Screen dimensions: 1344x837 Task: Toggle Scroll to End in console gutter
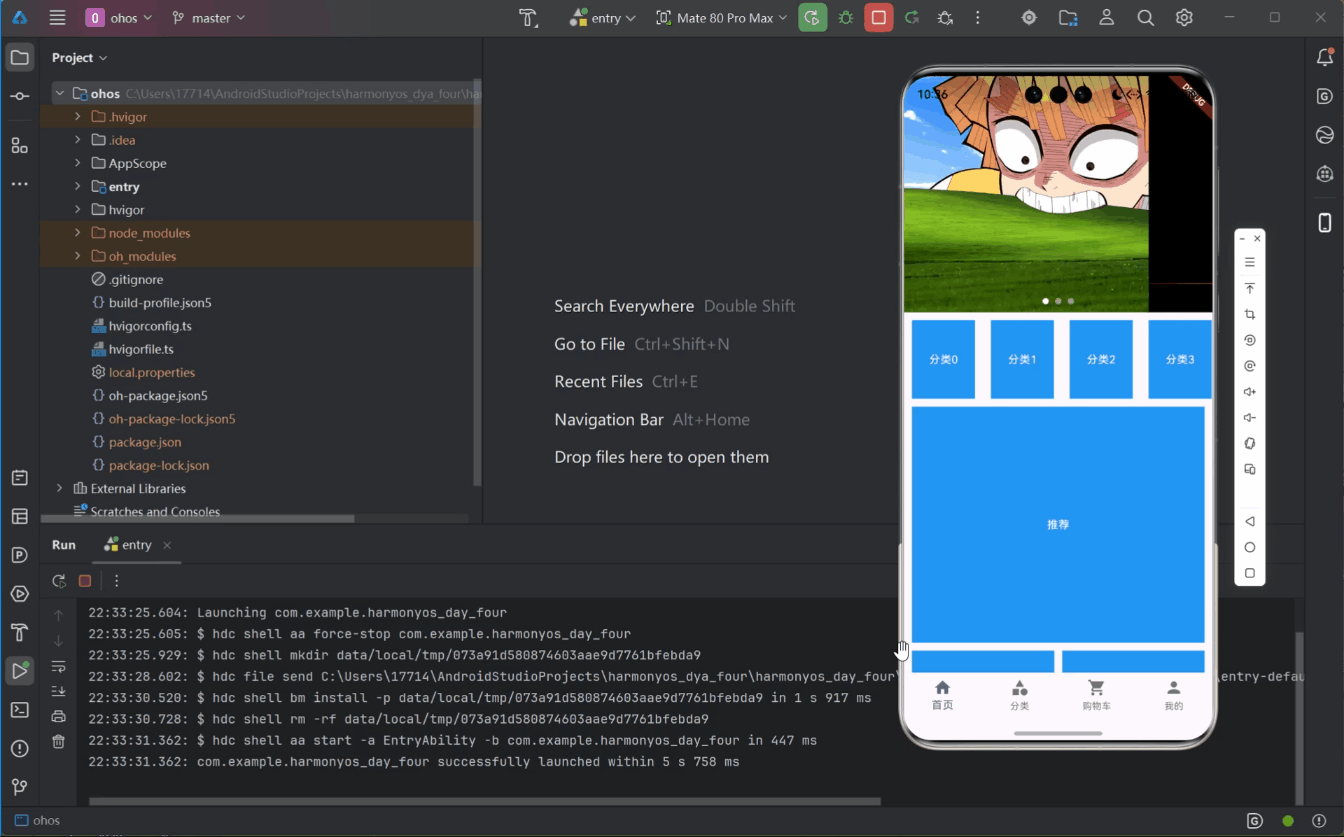tap(58, 691)
